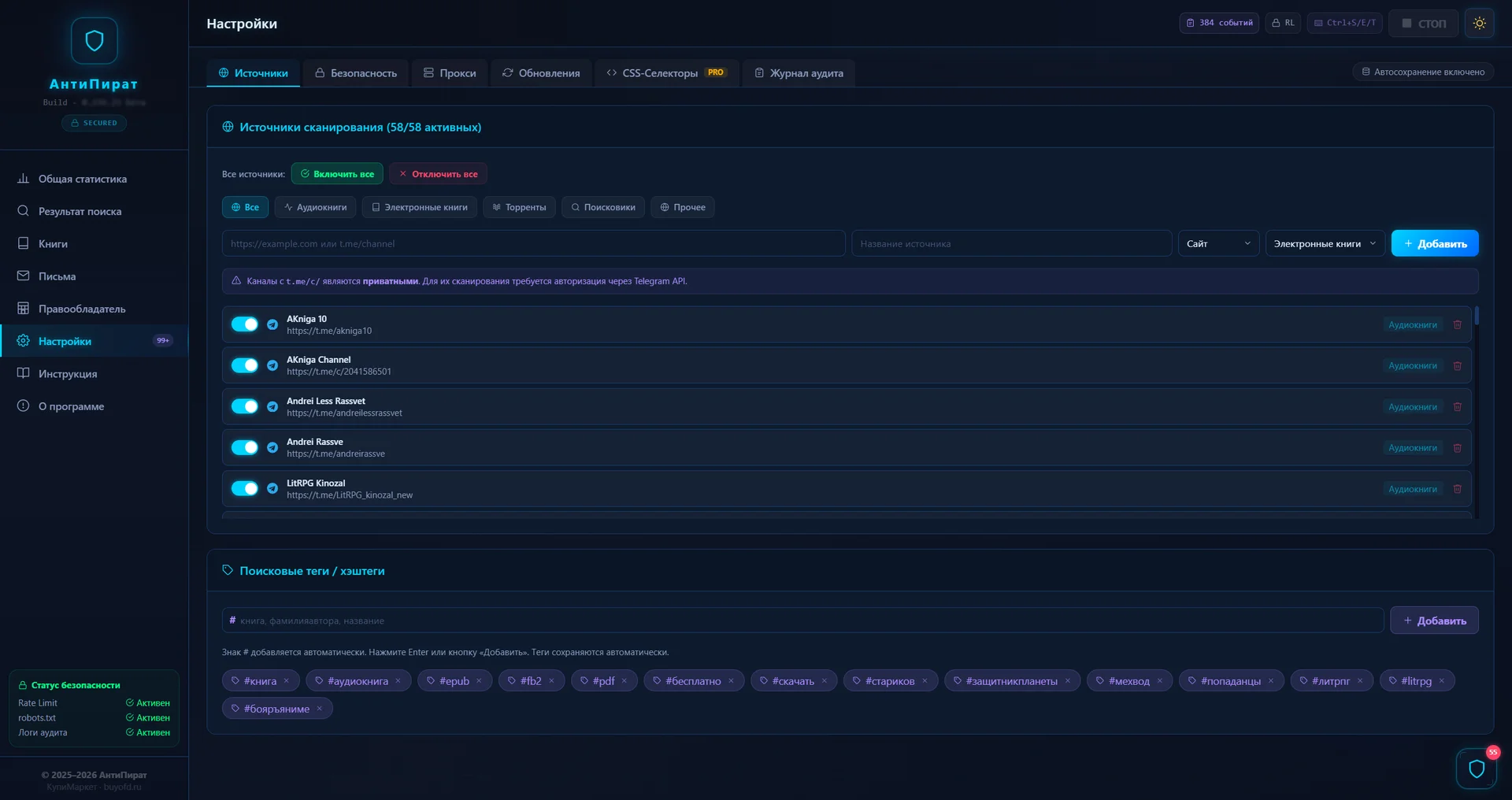Delete the AKniga 10 source
Screen dimensions: 1512x800
click(x=1457, y=324)
